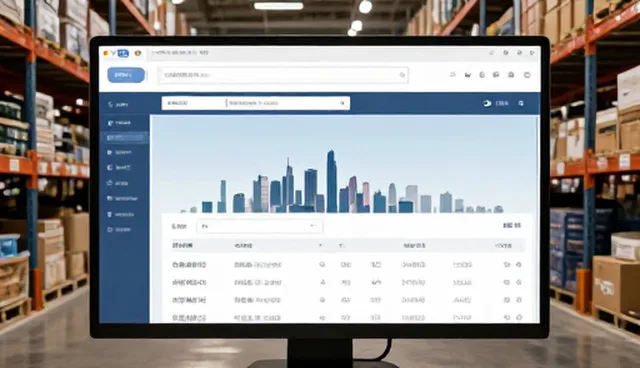Open the bell notification icon in the white header
Screen dimensions: 640x368
point(511,75)
